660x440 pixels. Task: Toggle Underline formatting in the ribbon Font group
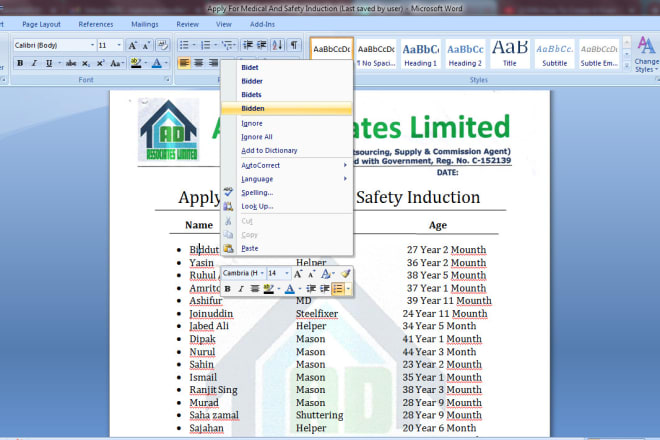tap(49, 63)
